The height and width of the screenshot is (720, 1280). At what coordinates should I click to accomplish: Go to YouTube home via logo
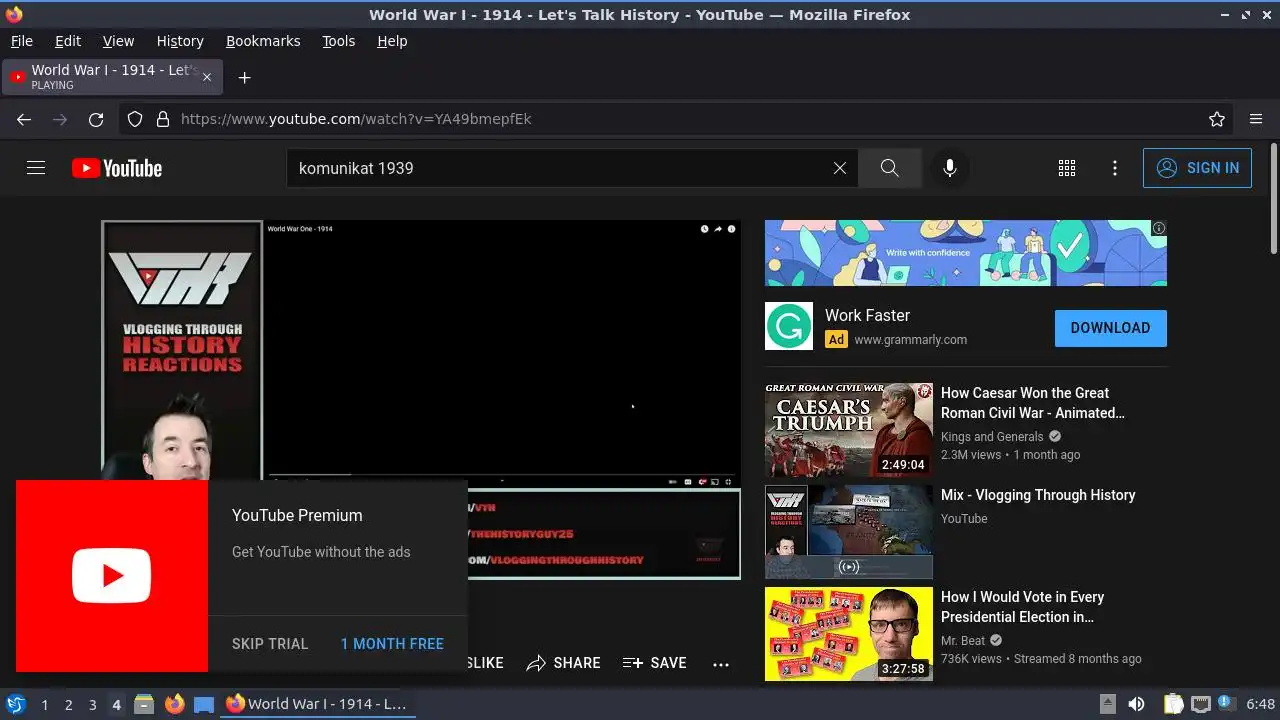(117, 168)
